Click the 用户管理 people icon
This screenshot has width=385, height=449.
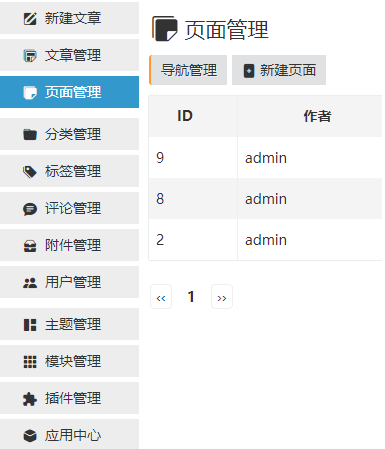click(x=30, y=283)
